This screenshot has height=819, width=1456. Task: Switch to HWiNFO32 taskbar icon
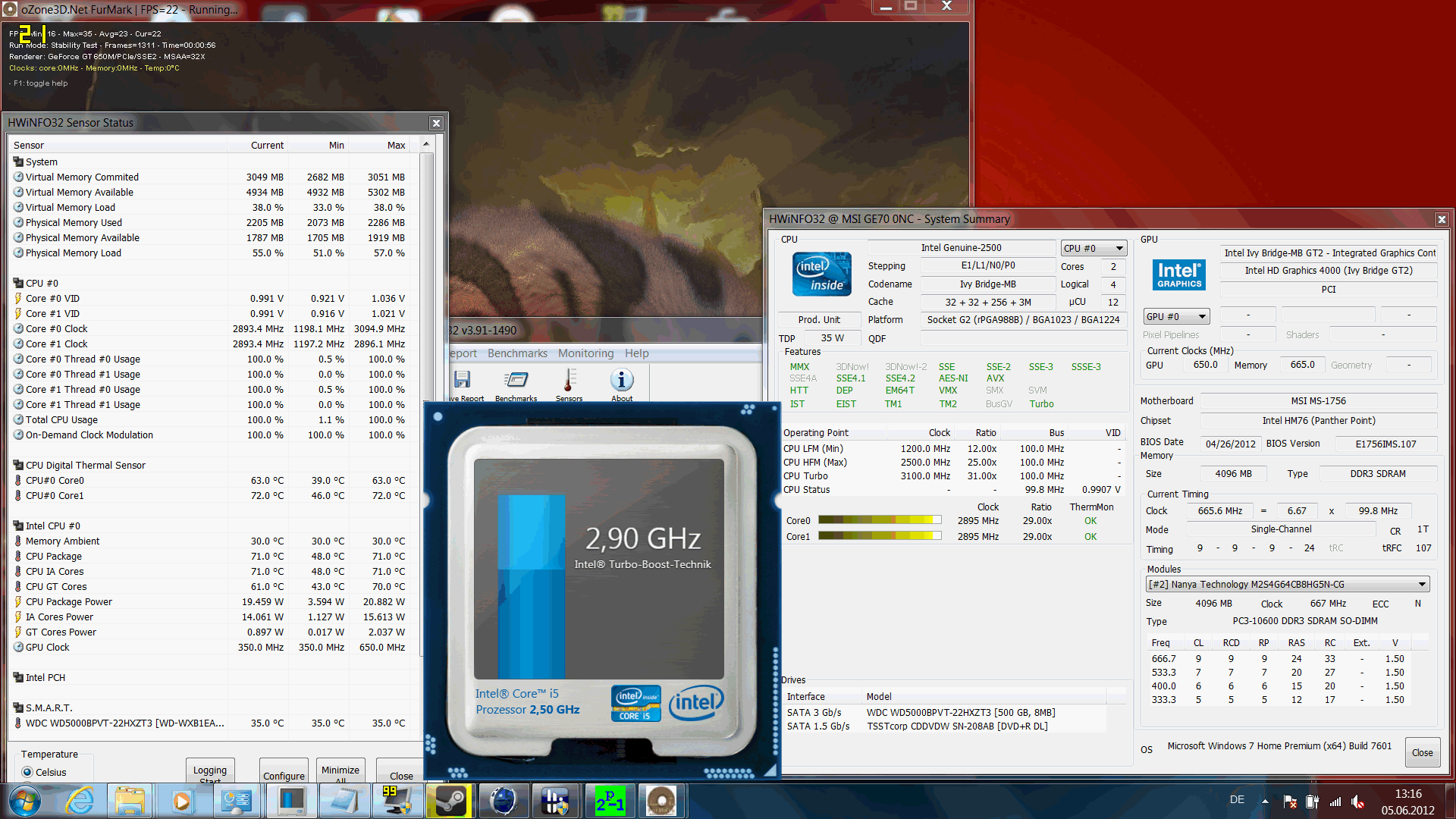pyautogui.click(x=556, y=801)
